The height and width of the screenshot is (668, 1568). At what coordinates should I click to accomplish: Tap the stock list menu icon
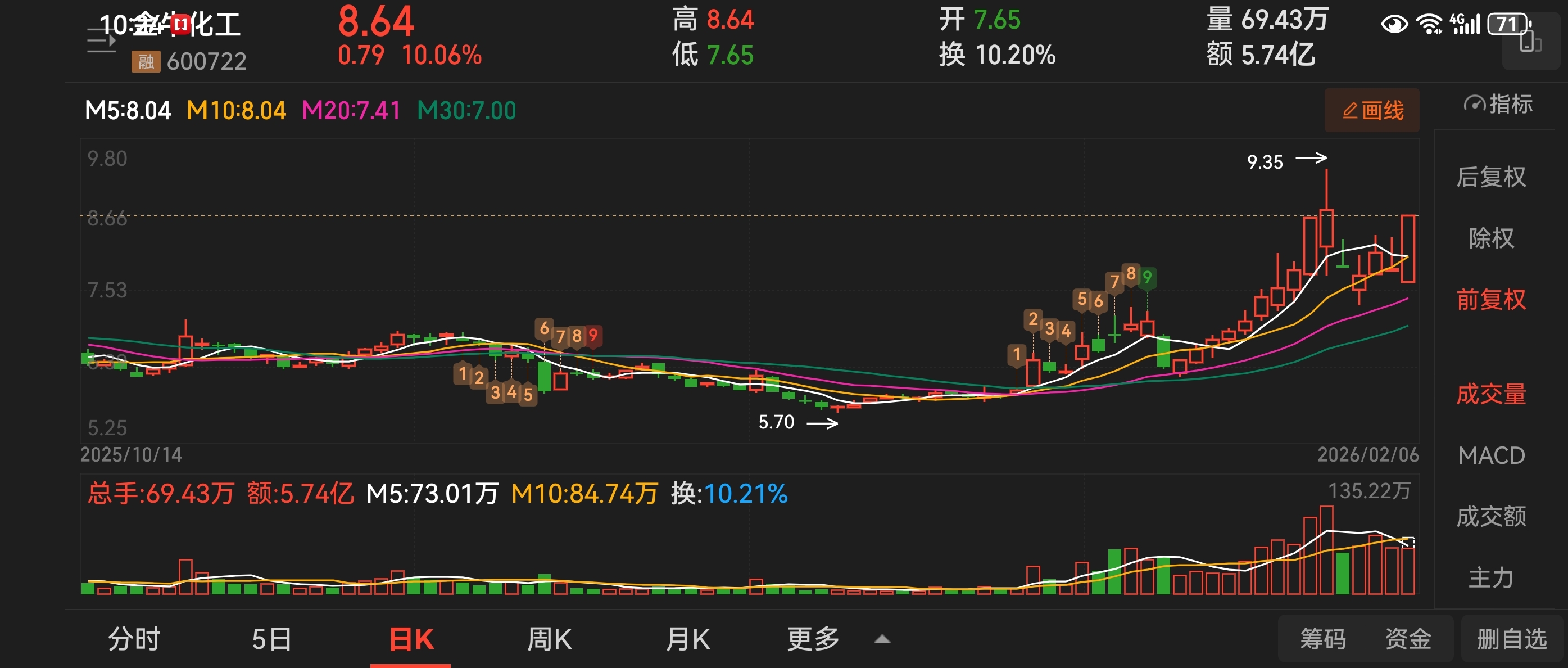pos(101,42)
